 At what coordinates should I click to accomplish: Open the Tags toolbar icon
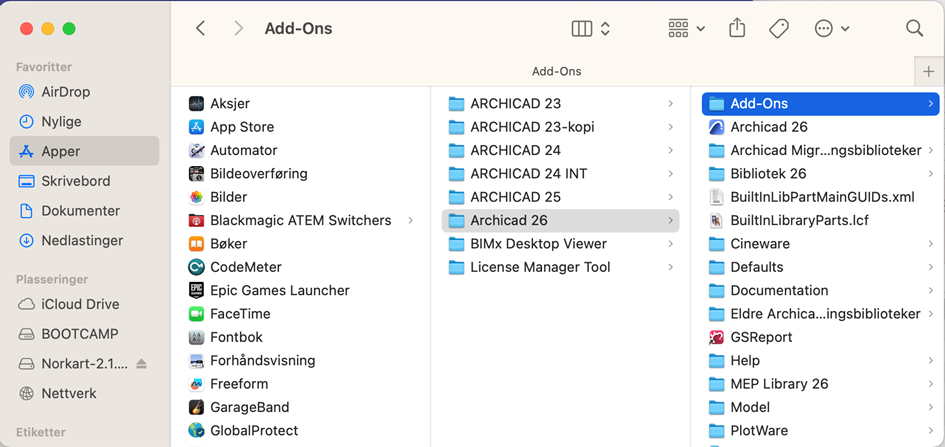(779, 28)
